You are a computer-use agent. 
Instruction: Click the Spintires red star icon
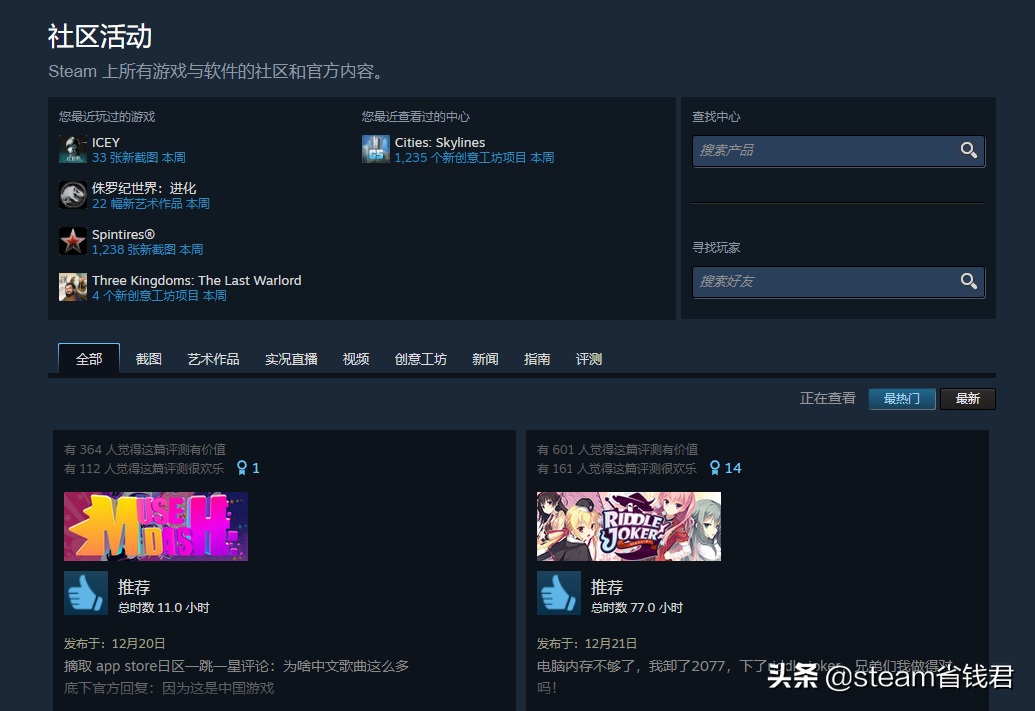pyautogui.click(x=73, y=241)
